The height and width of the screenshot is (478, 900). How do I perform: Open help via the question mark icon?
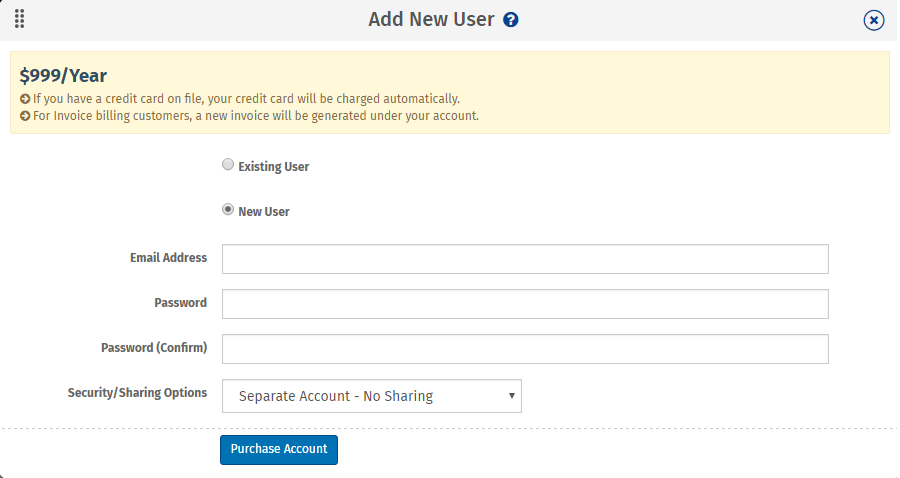tap(510, 20)
